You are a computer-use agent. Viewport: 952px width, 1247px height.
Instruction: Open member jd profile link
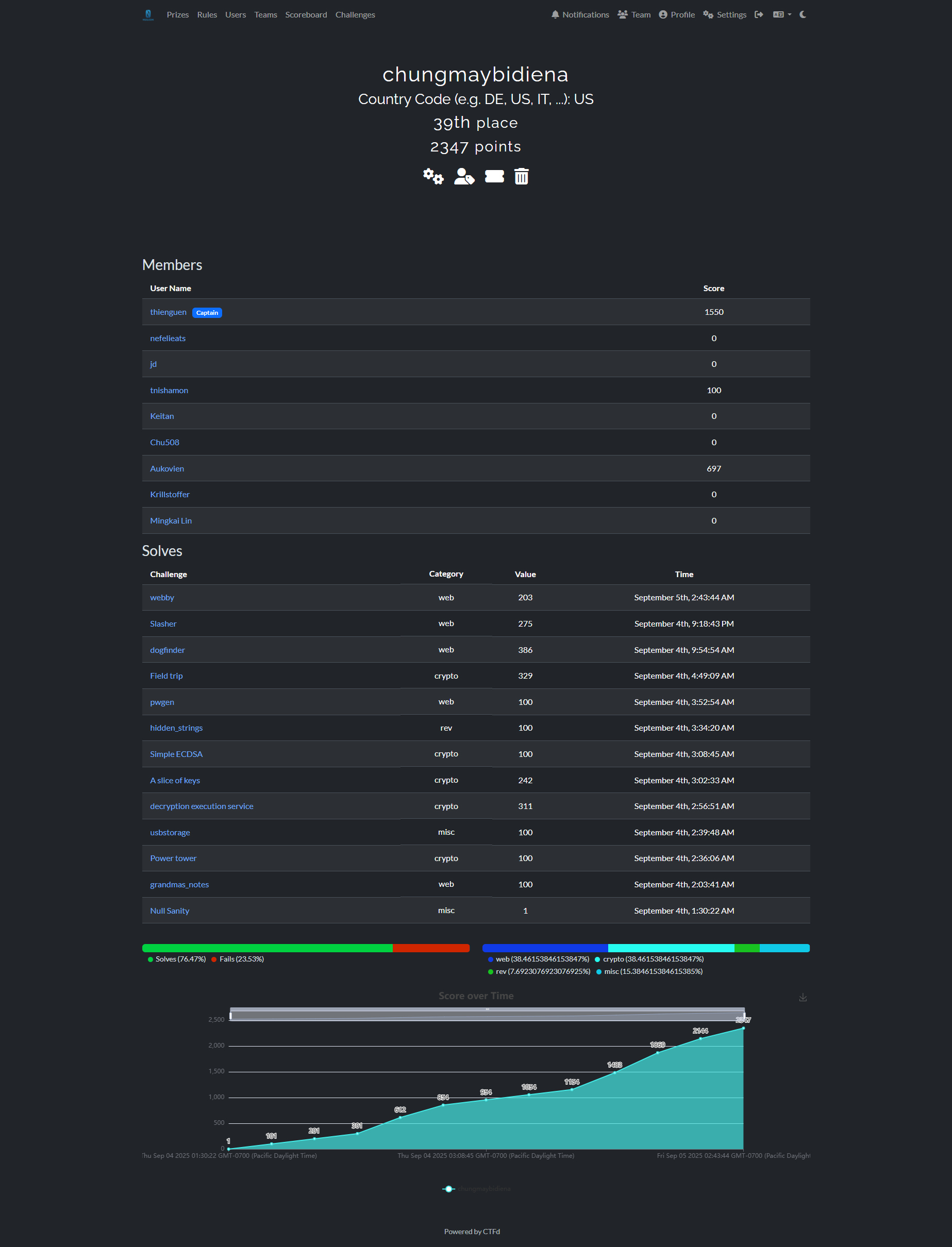pyautogui.click(x=153, y=364)
